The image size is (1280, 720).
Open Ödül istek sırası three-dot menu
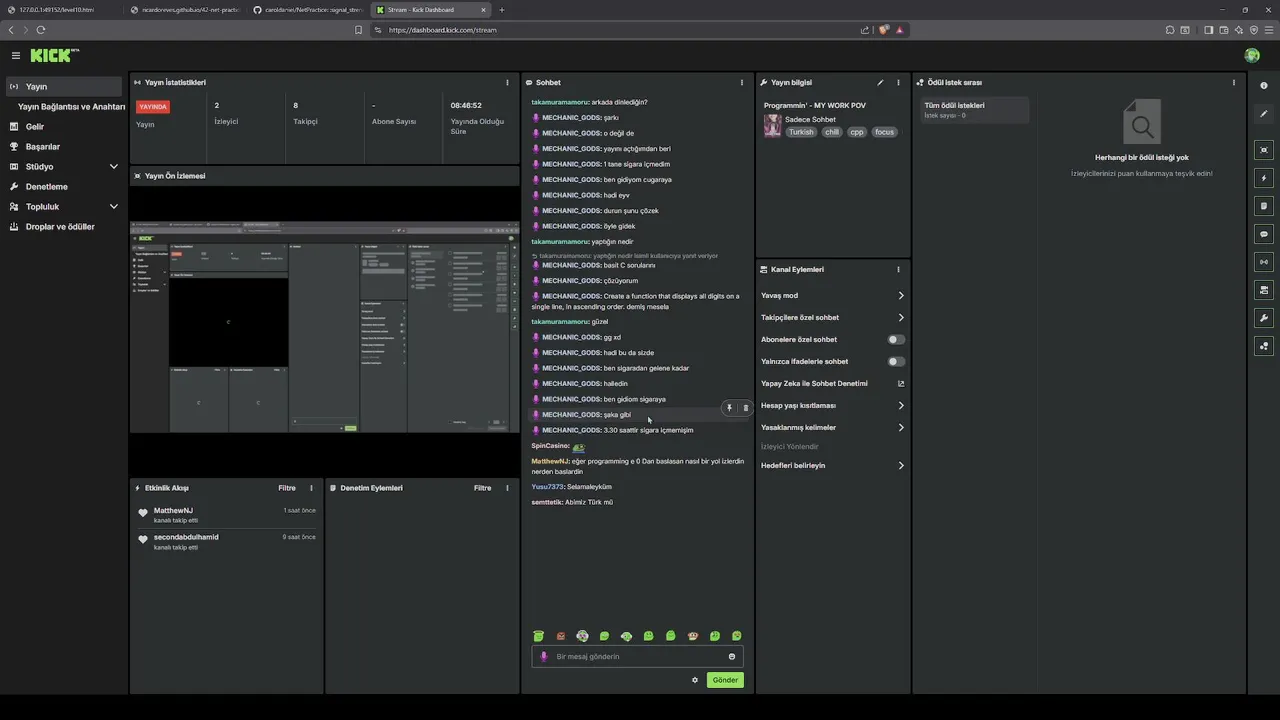pyautogui.click(x=1233, y=83)
